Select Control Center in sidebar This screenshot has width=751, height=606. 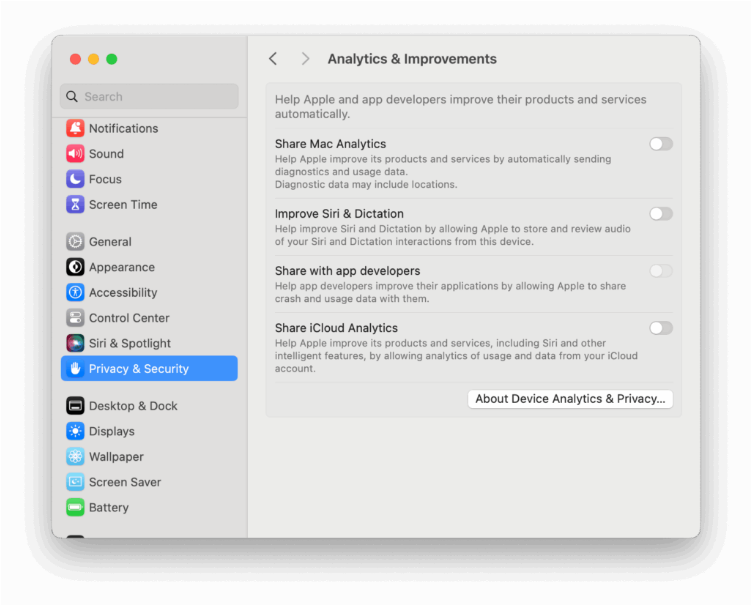point(129,318)
